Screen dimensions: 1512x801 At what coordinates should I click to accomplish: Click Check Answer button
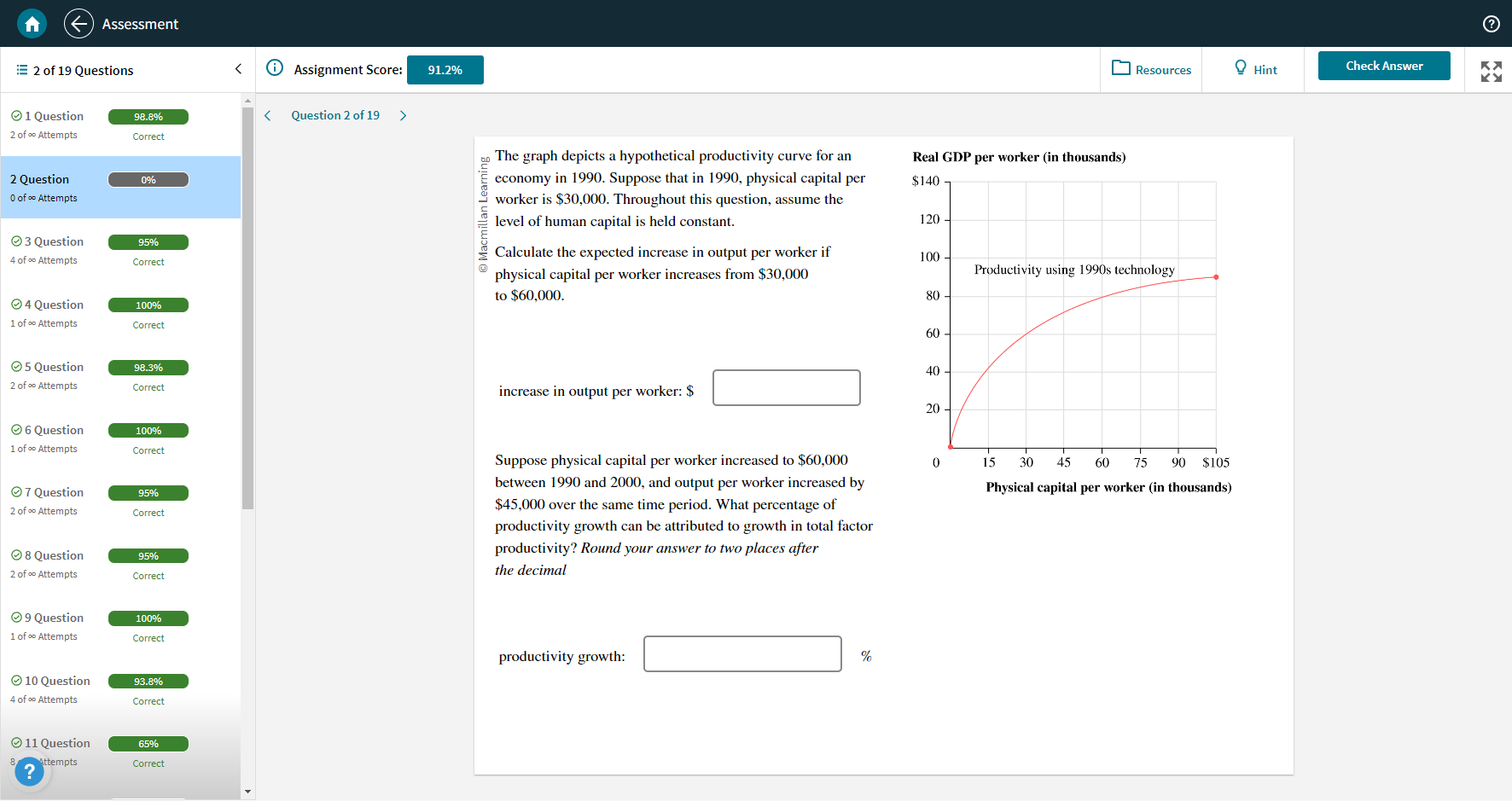(1384, 66)
